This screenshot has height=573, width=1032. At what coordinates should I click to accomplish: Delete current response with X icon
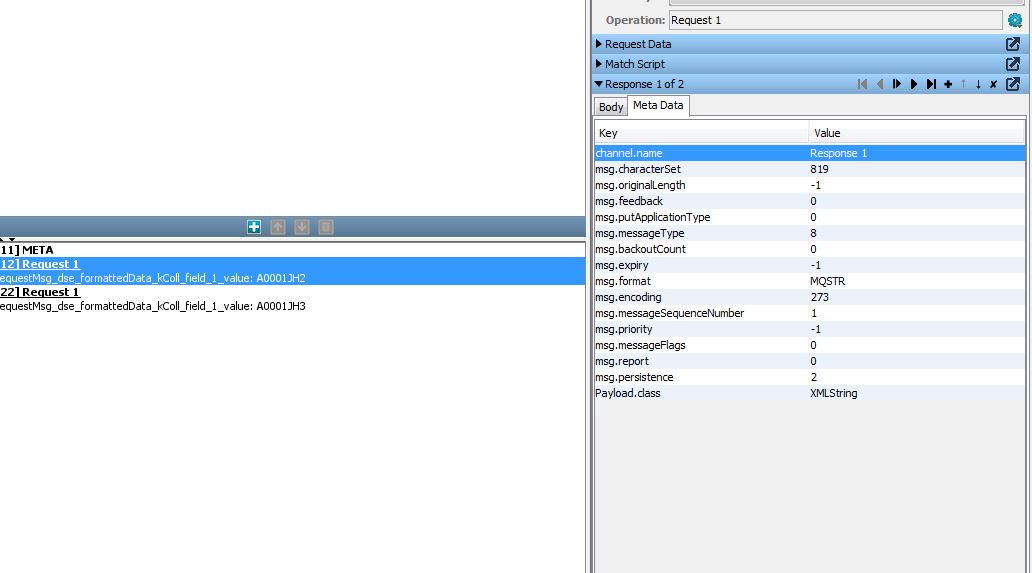coord(994,84)
